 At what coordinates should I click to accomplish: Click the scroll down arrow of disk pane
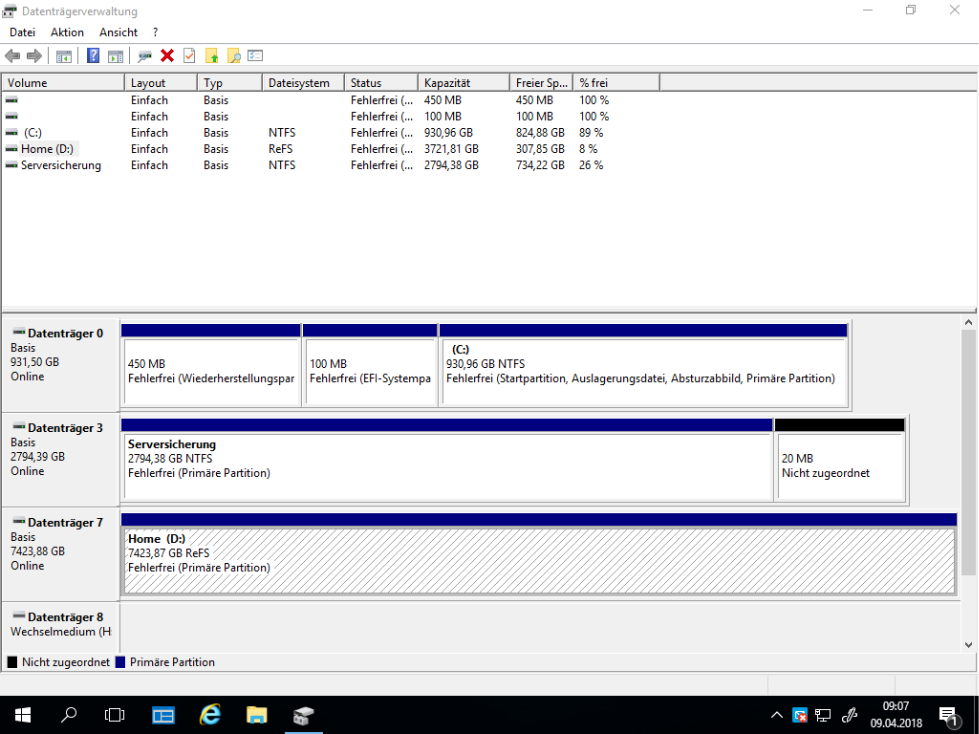click(x=968, y=646)
